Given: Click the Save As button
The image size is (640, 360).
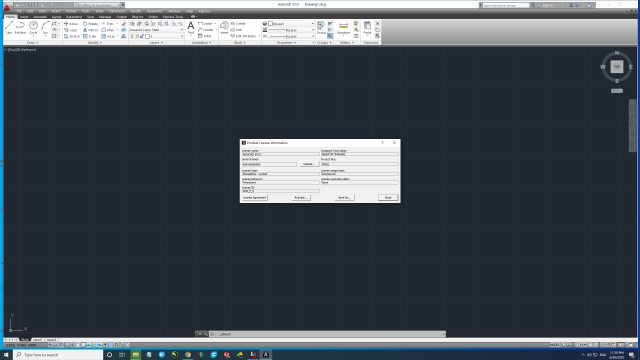Looking at the screenshot, I should point(344,198).
